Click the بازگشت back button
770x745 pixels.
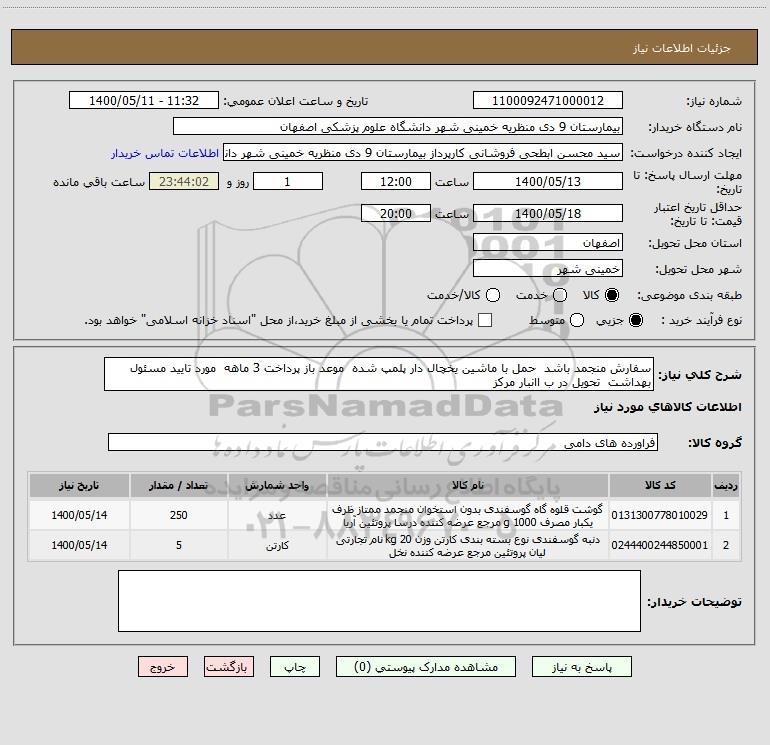point(229,667)
